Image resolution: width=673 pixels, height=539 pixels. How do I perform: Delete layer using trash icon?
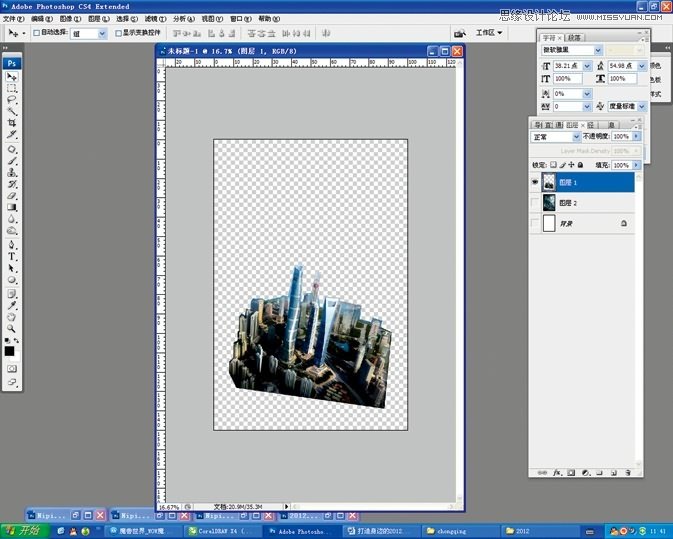click(628, 472)
